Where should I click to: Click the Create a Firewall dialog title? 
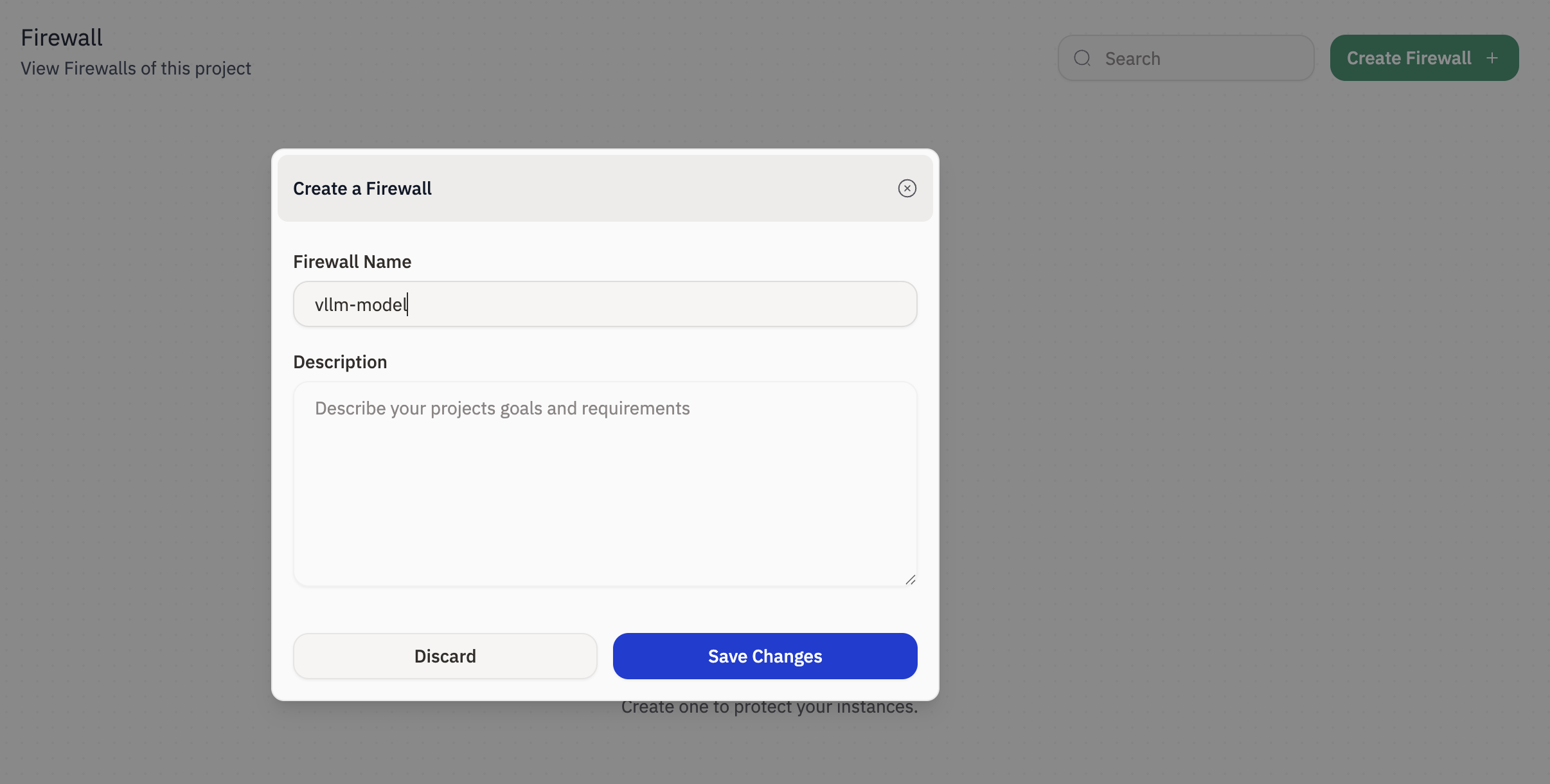tap(362, 188)
